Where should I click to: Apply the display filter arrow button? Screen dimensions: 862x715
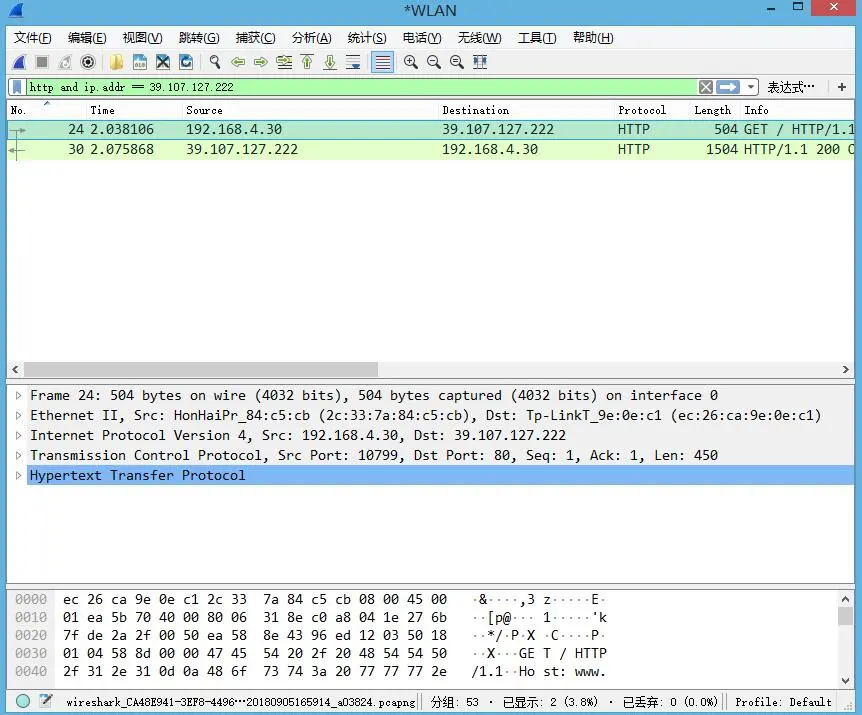(x=728, y=87)
